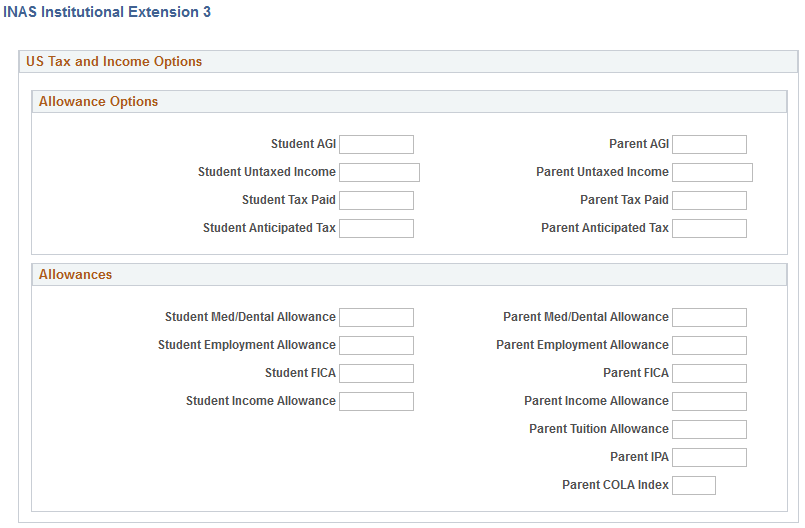
Task: Click the Student AGI input field
Action: (x=376, y=145)
